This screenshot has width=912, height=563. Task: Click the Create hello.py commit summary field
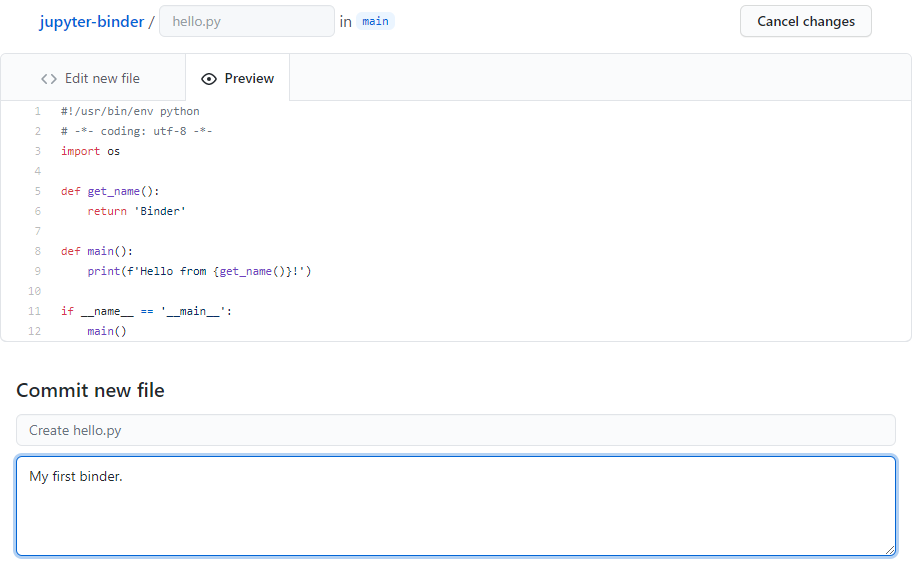(x=455, y=430)
